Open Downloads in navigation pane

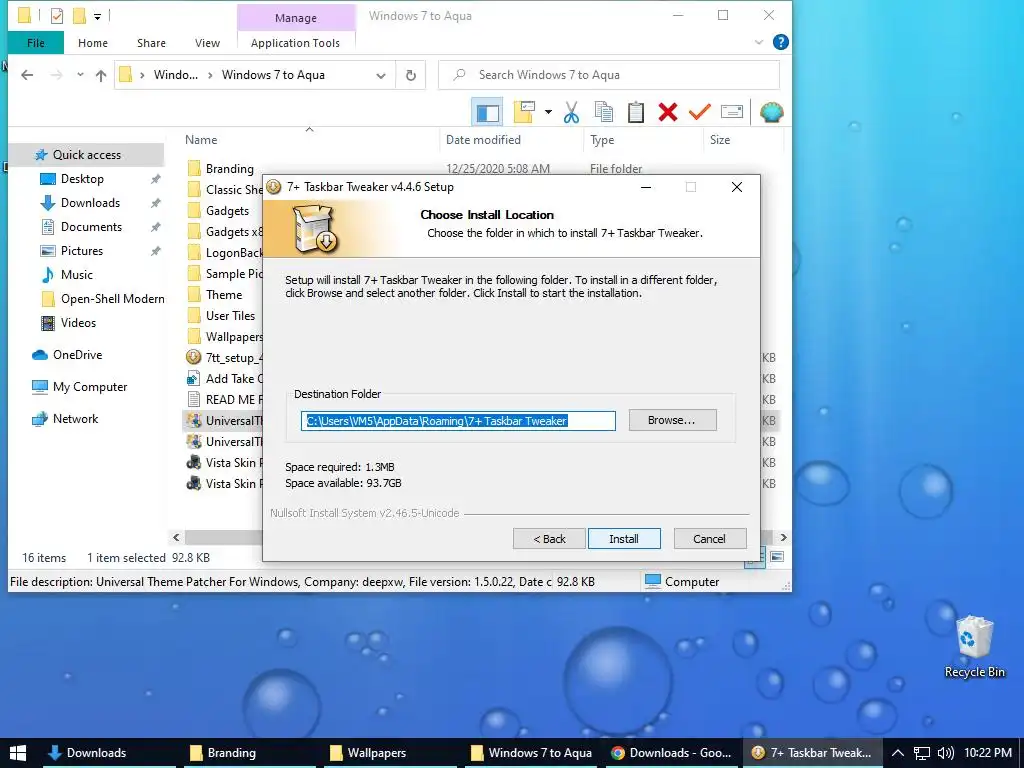pos(90,203)
